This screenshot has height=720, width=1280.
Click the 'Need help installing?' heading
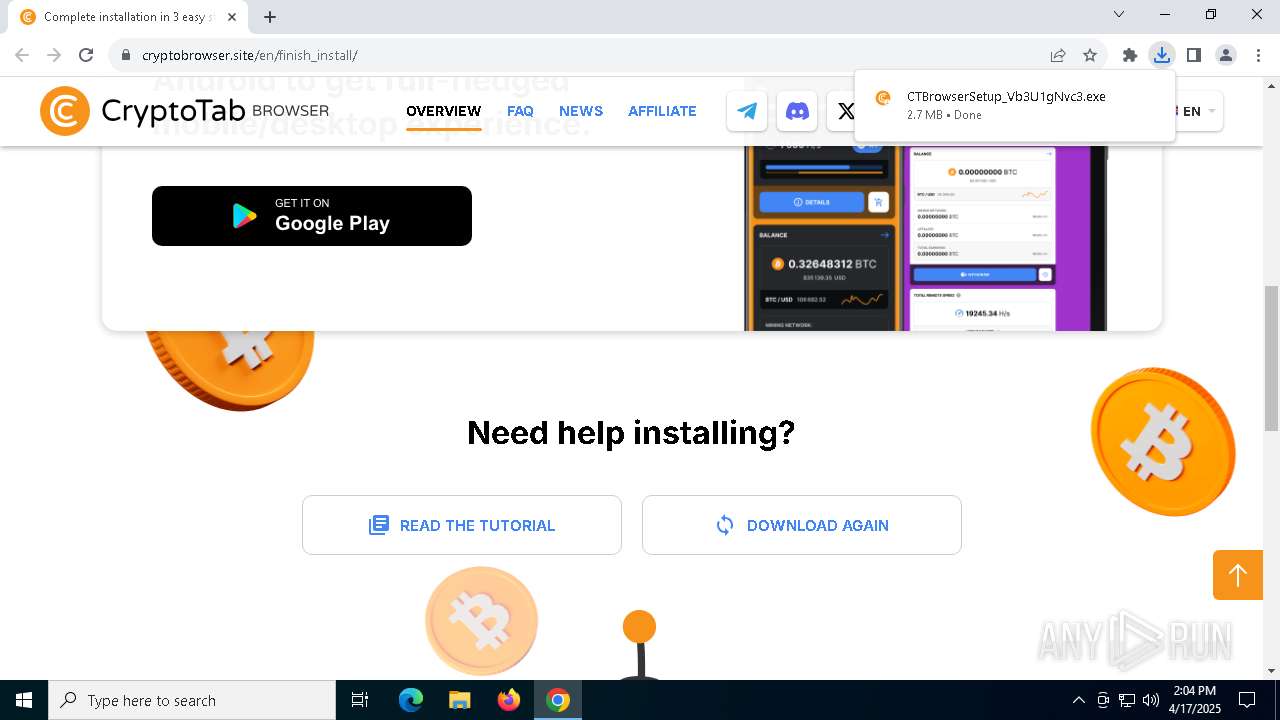point(631,433)
